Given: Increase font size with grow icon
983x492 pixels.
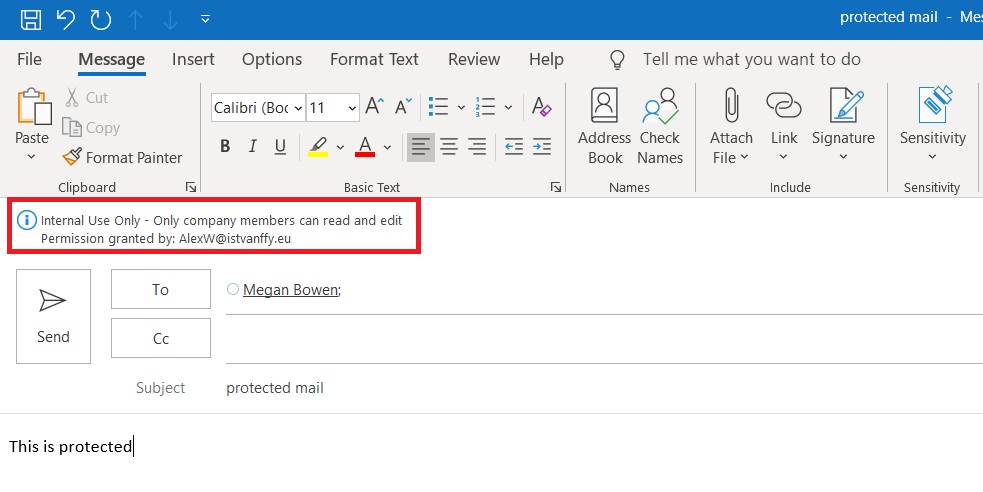Looking at the screenshot, I should click(375, 107).
